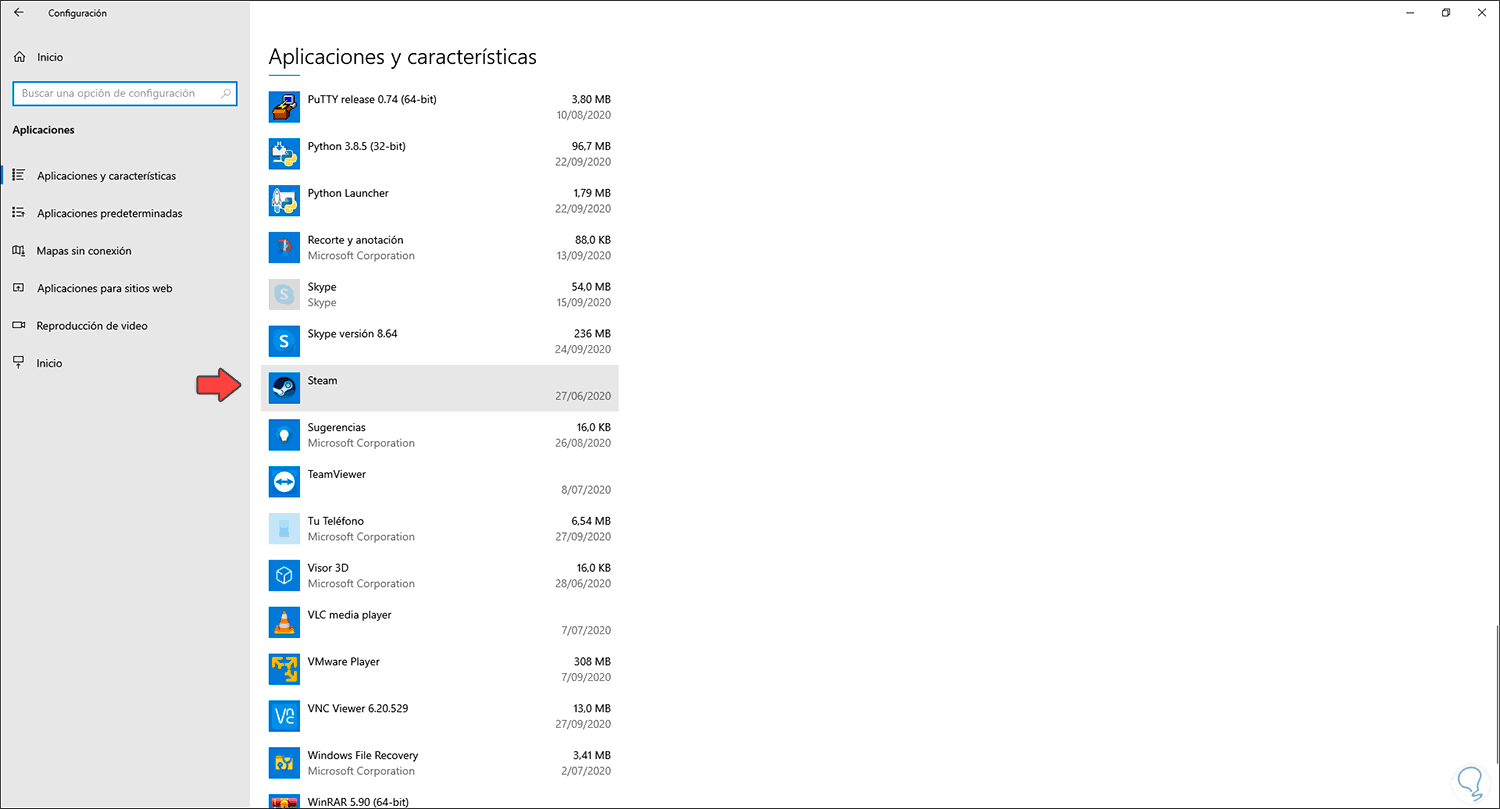The height and width of the screenshot is (809, 1500).
Task: Click the PuTTY release 0.74 icon
Action: [284, 107]
